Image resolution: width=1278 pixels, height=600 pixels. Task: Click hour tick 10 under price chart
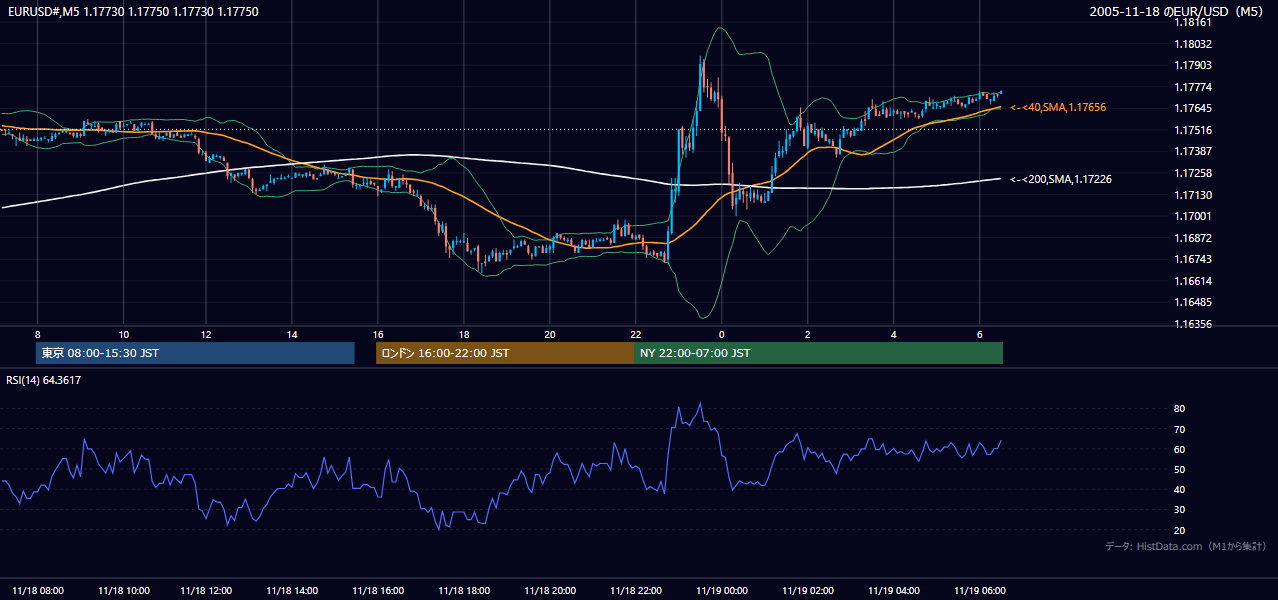click(123, 334)
